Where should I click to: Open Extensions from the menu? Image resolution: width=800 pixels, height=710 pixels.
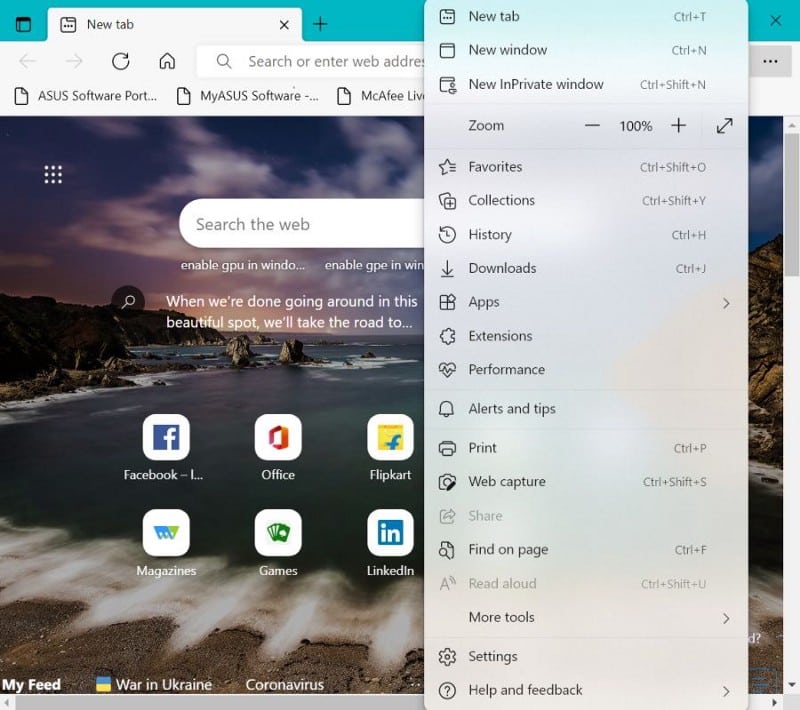point(586,336)
